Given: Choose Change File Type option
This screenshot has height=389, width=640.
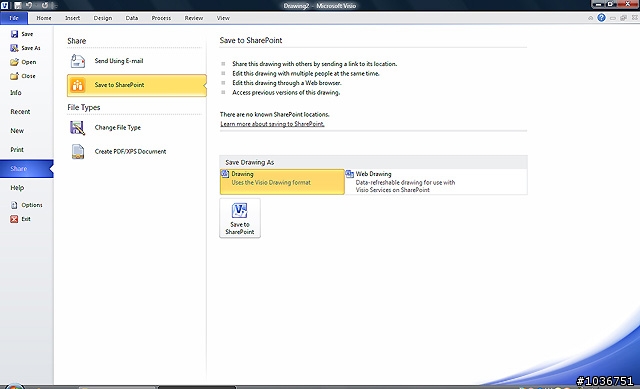Looking at the screenshot, I should pos(136,128).
